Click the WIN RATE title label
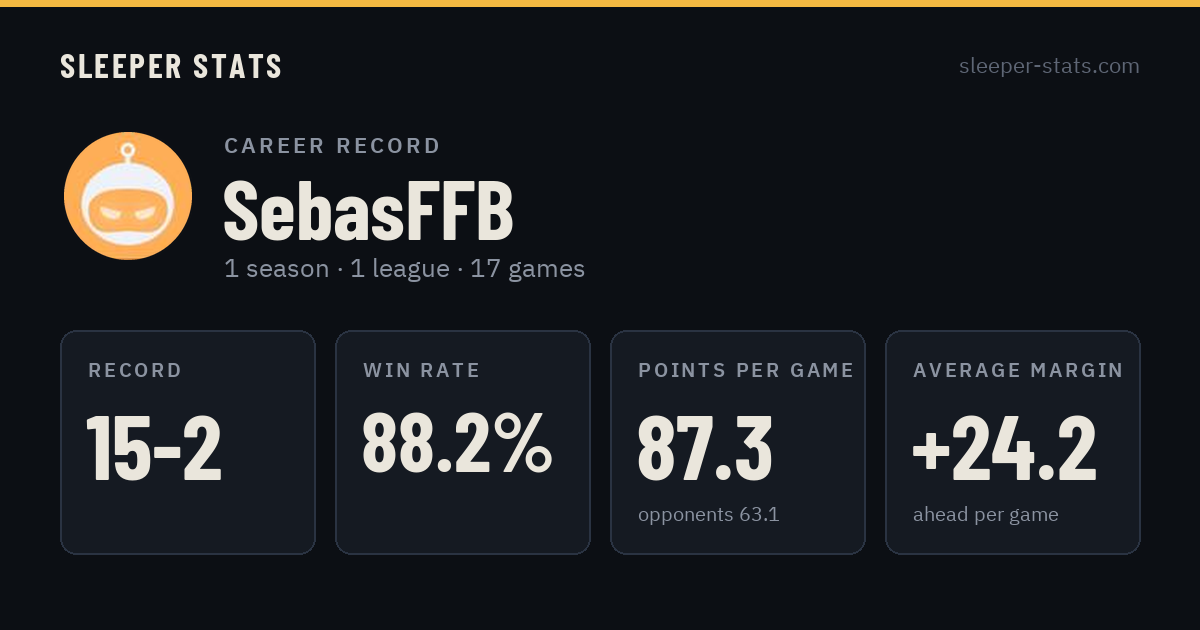This screenshot has height=630, width=1200. [x=422, y=371]
